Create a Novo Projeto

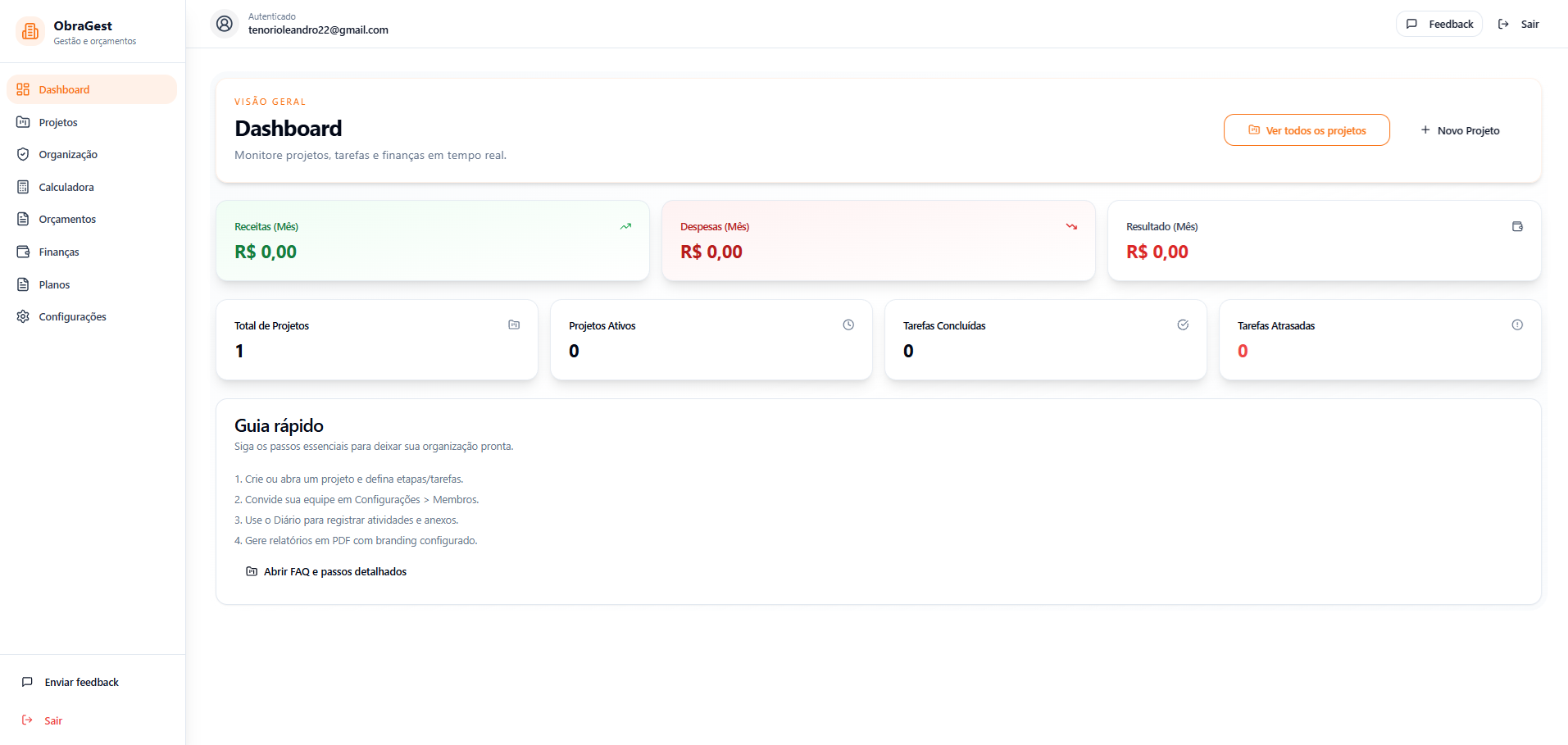pos(1460,130)
